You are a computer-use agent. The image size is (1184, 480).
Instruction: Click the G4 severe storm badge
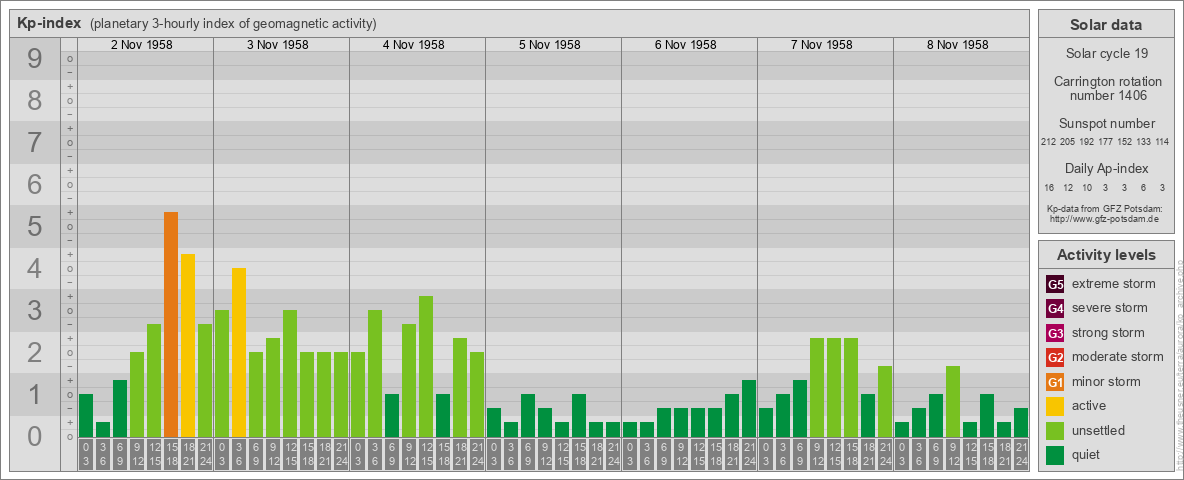point(1055,309)
